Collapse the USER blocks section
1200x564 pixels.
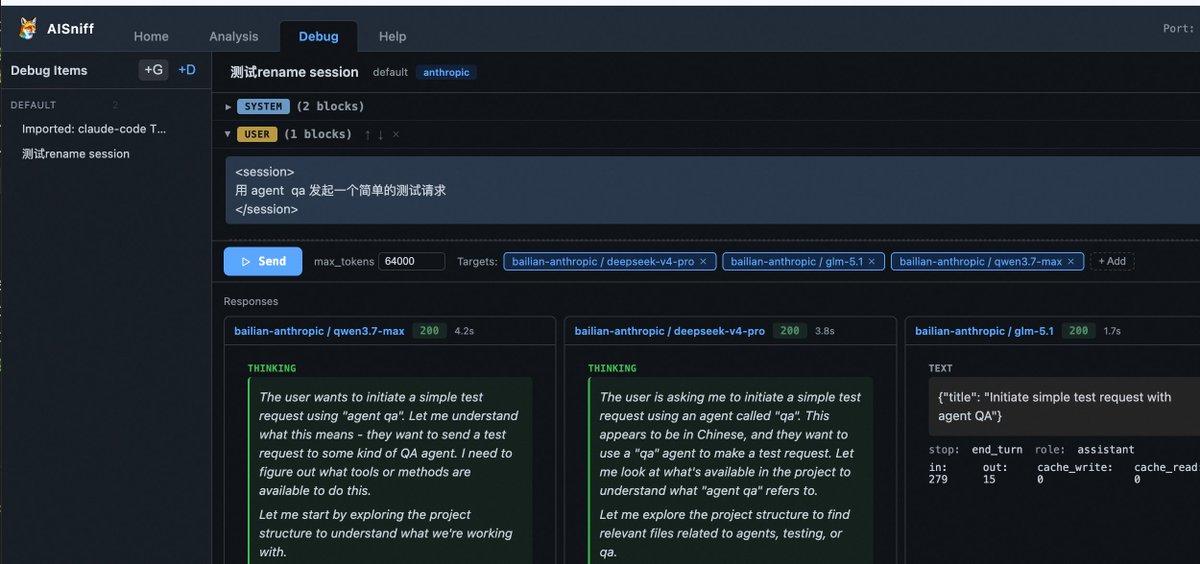click(228, 134)
